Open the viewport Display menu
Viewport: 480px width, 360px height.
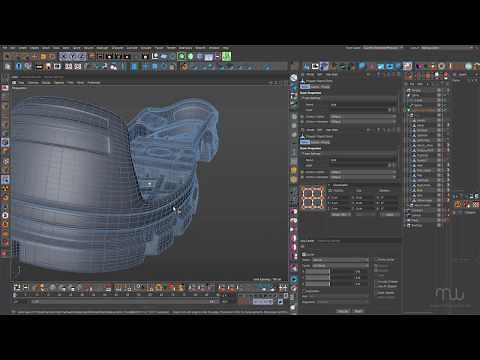click(x=46, y=82)
